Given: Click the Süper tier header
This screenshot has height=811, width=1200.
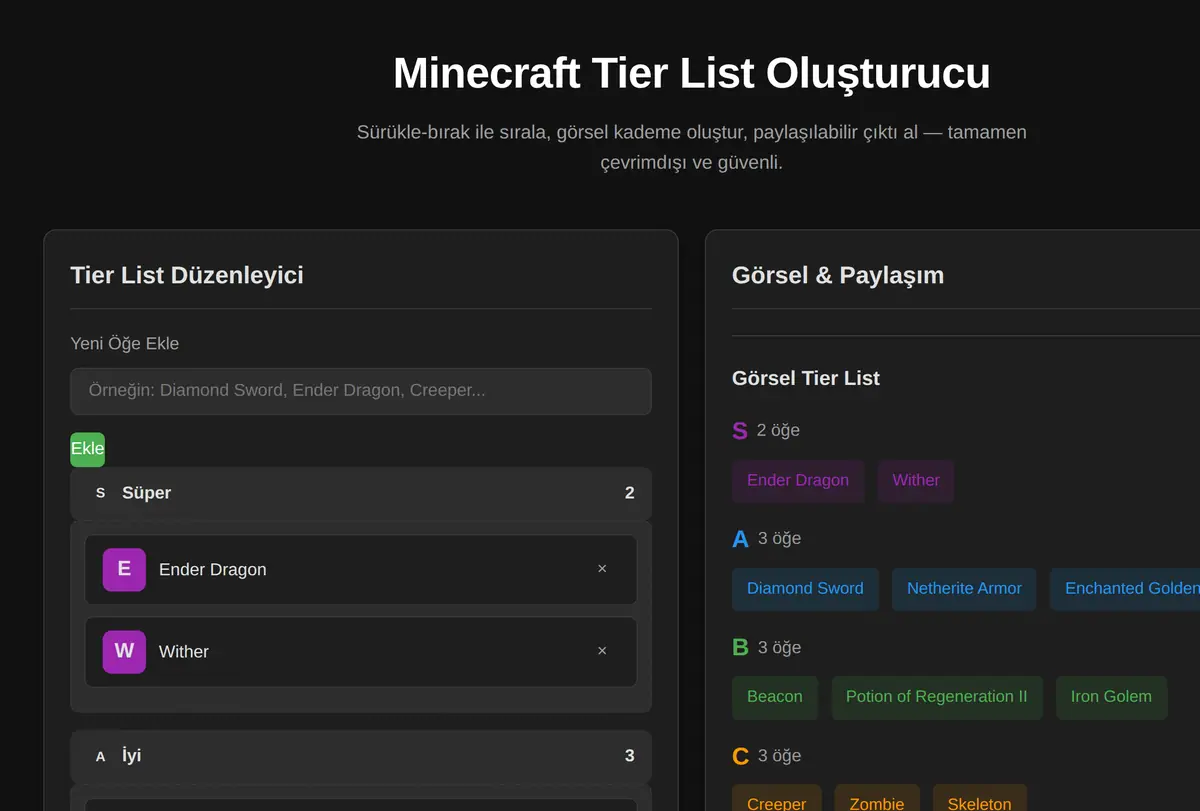Looking at the screenshot, I should pos(360,493).
